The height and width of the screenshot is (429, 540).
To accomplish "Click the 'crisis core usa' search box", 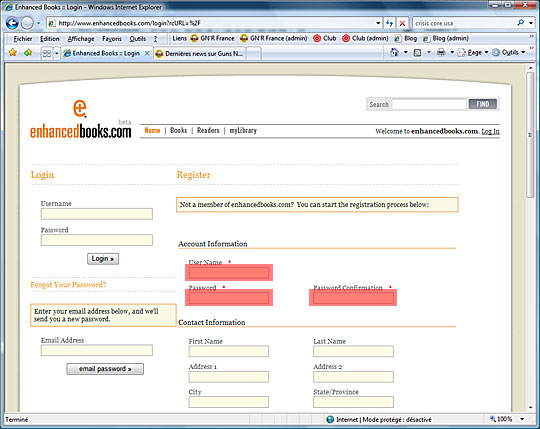I will [464, 23].
